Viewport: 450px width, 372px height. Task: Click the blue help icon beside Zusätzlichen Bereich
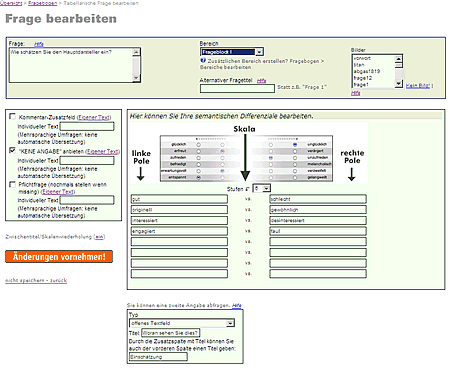[203, 61]
